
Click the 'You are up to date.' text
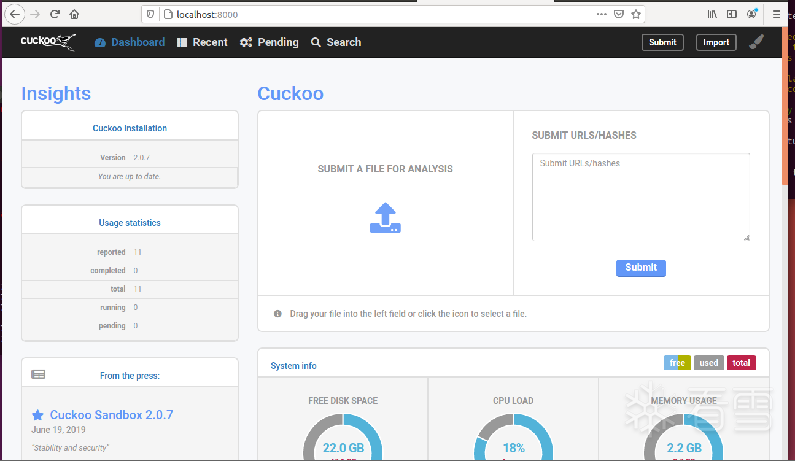[x=129, y=176]
